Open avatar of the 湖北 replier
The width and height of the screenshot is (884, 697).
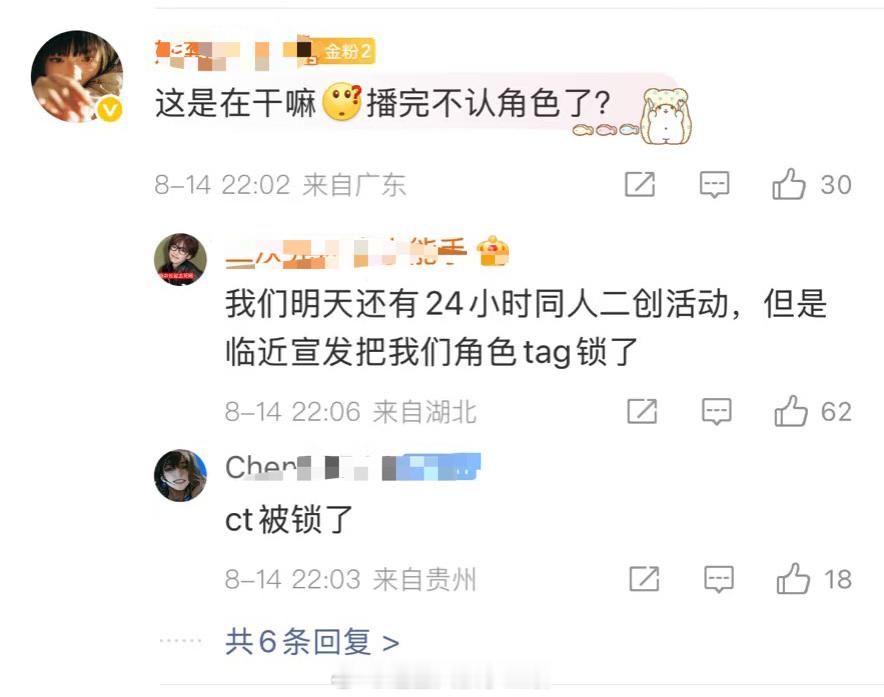click(x=180, y=259)
